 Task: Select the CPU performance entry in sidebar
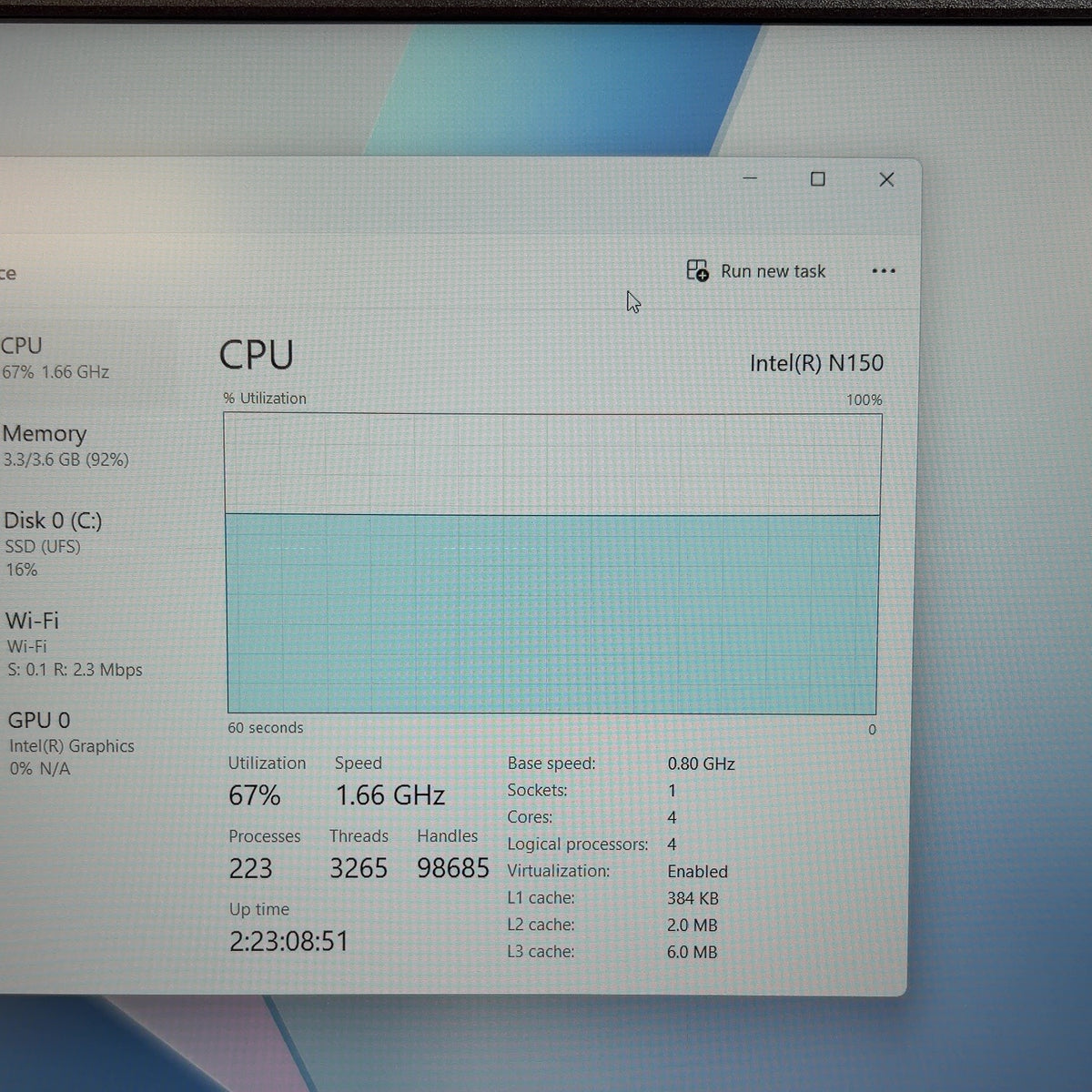click(56, 359)
